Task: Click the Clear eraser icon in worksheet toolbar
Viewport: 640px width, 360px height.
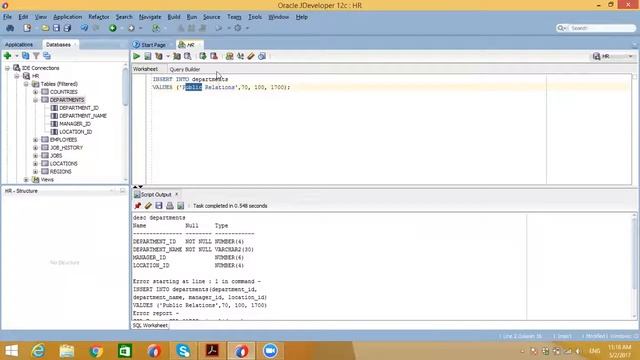Action: click(251, 56)
